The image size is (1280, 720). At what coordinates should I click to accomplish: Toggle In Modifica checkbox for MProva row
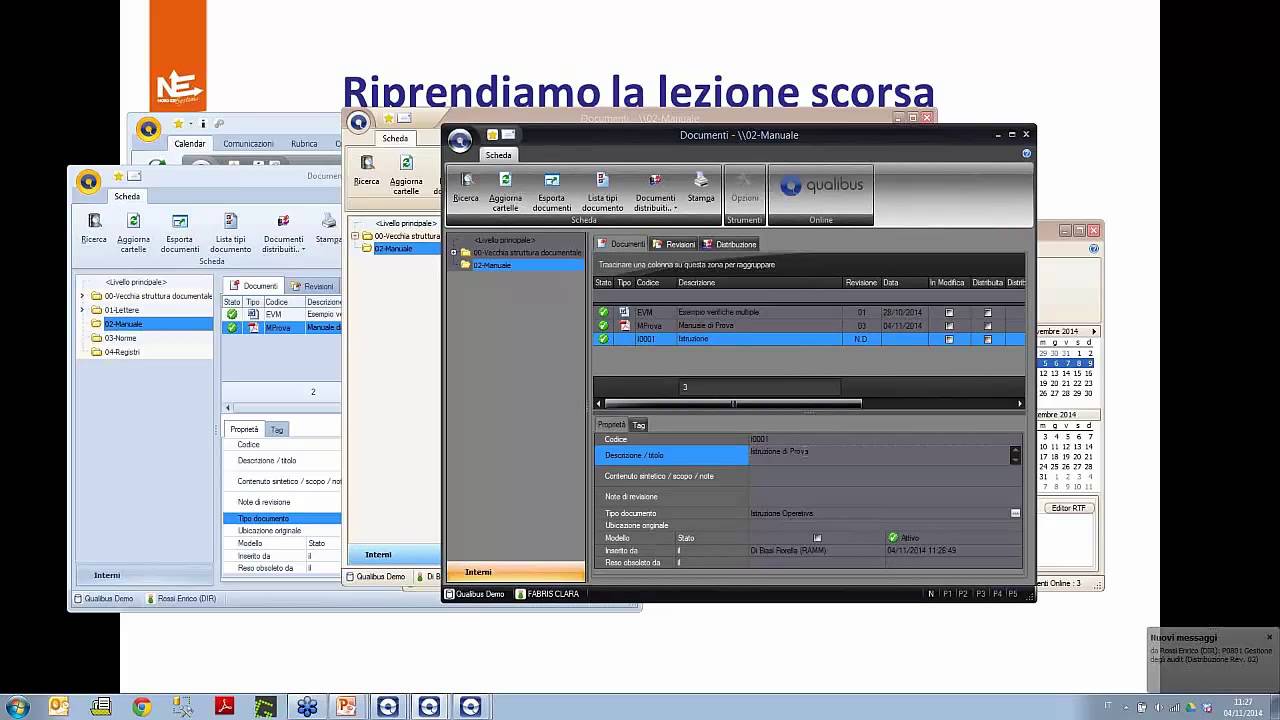949,326
